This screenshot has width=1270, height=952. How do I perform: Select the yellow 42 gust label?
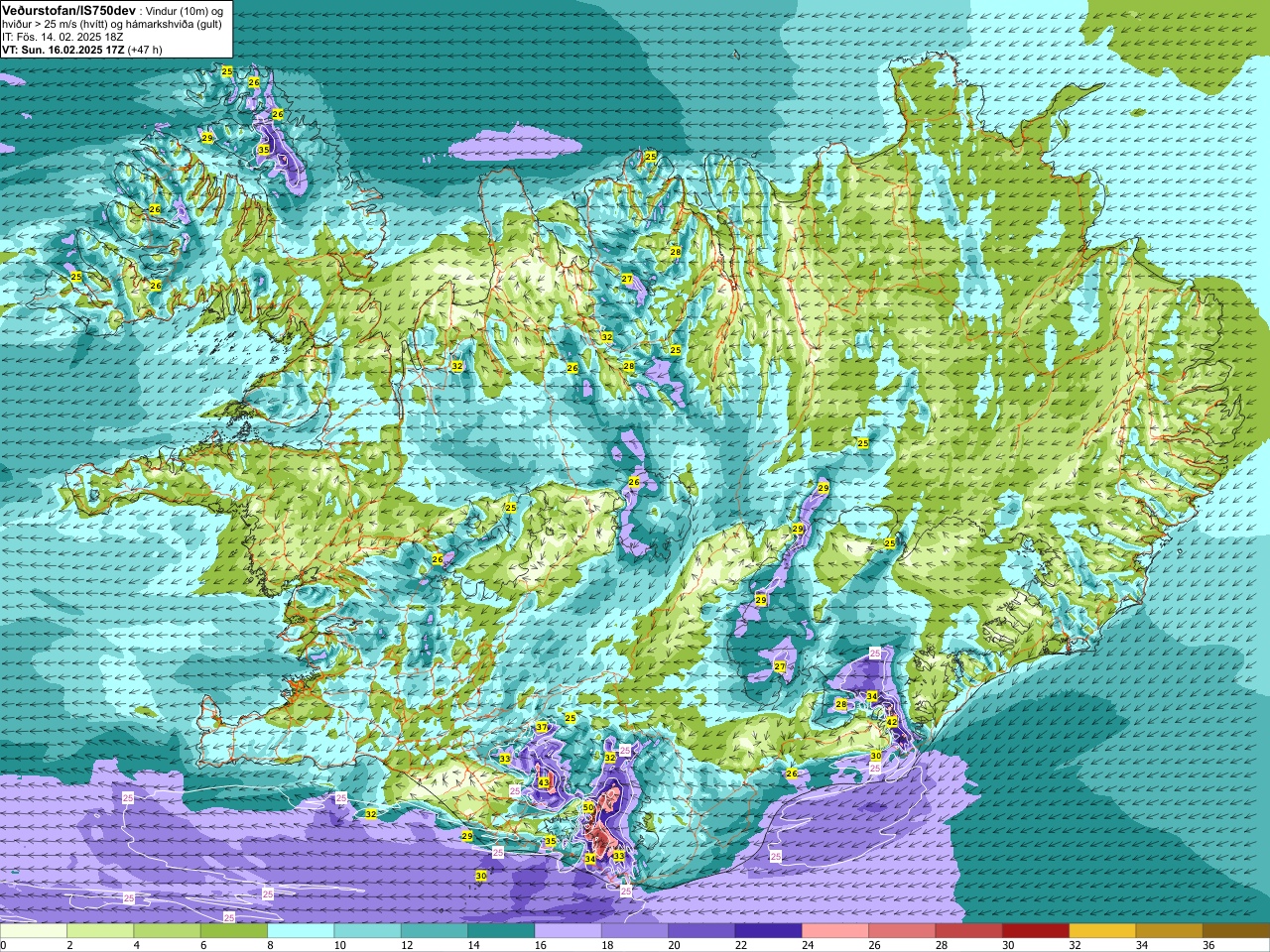tap(892, 722)
